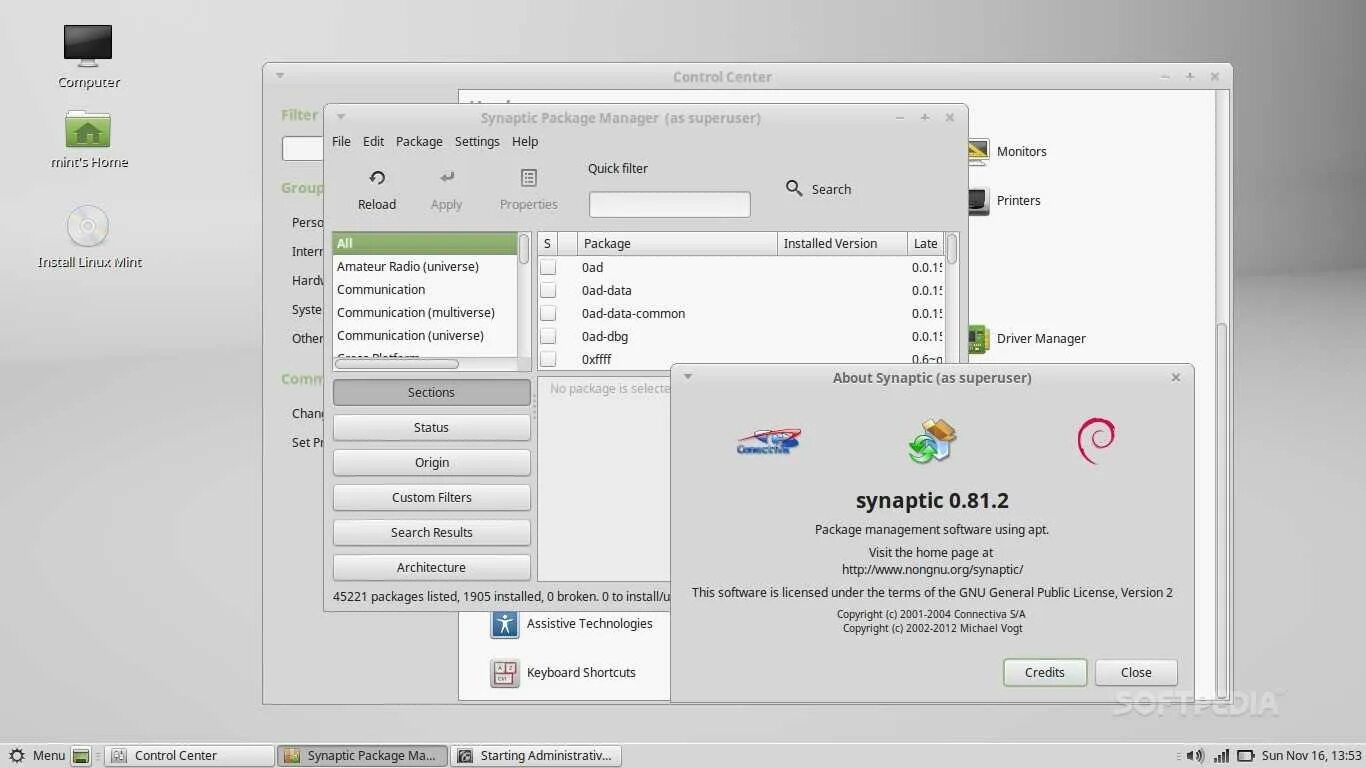Viewport: 1366px width, 768px height.
Task: Sort by the Installed Version column header
Action: (842, 243)
